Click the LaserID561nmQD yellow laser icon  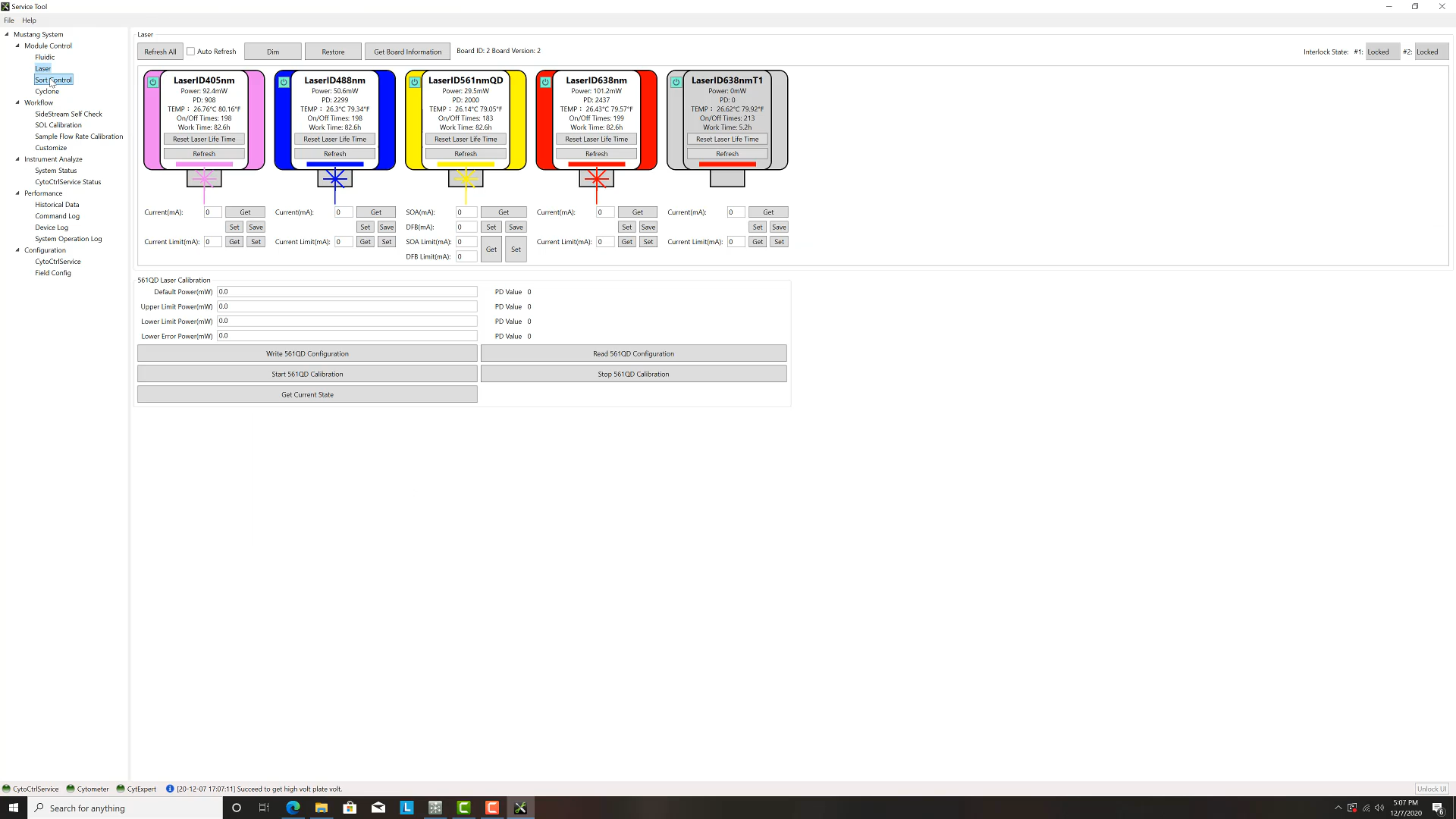coord(465,179)
